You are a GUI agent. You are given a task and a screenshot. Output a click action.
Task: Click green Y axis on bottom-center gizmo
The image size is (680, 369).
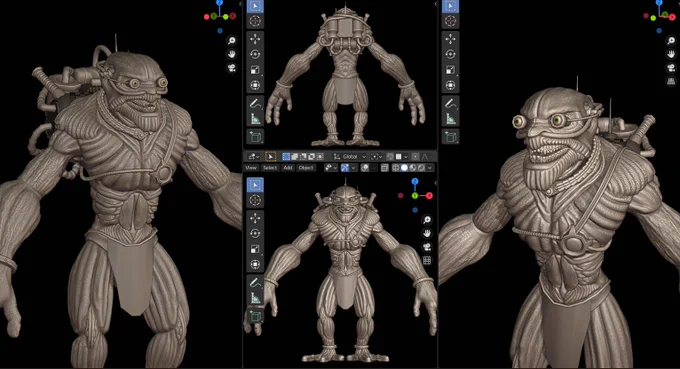(x=415, y=196)
